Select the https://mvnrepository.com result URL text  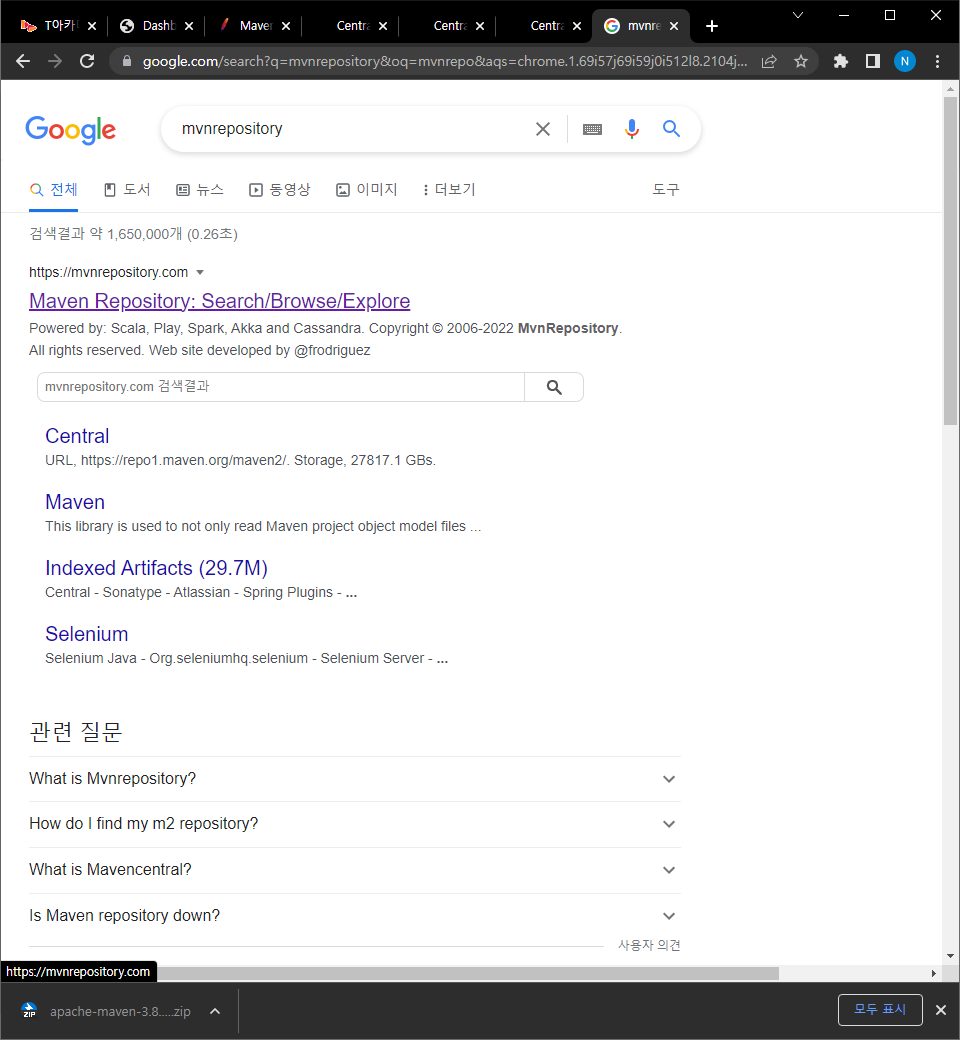[108, 273]
